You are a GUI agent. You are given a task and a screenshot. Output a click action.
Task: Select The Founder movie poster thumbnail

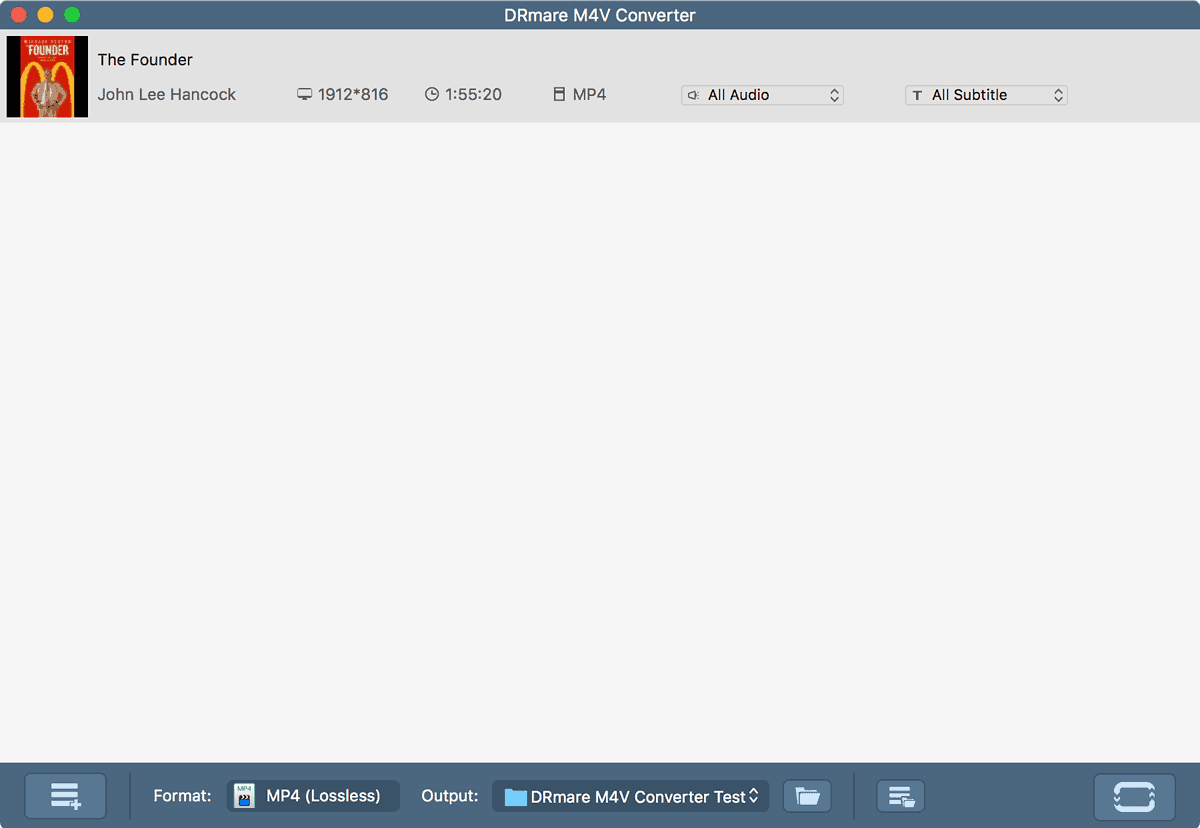(47, 77)
